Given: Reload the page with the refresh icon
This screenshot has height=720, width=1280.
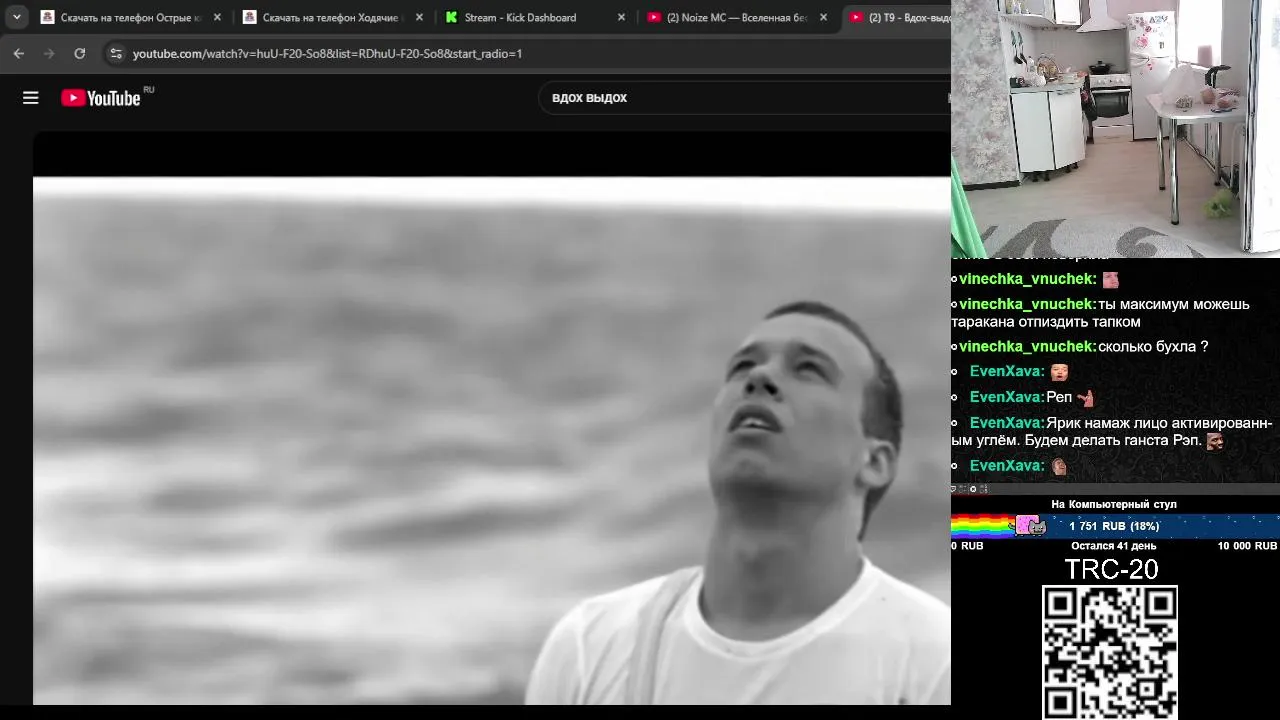Looking at the screenshot, I should click(80, 53).
